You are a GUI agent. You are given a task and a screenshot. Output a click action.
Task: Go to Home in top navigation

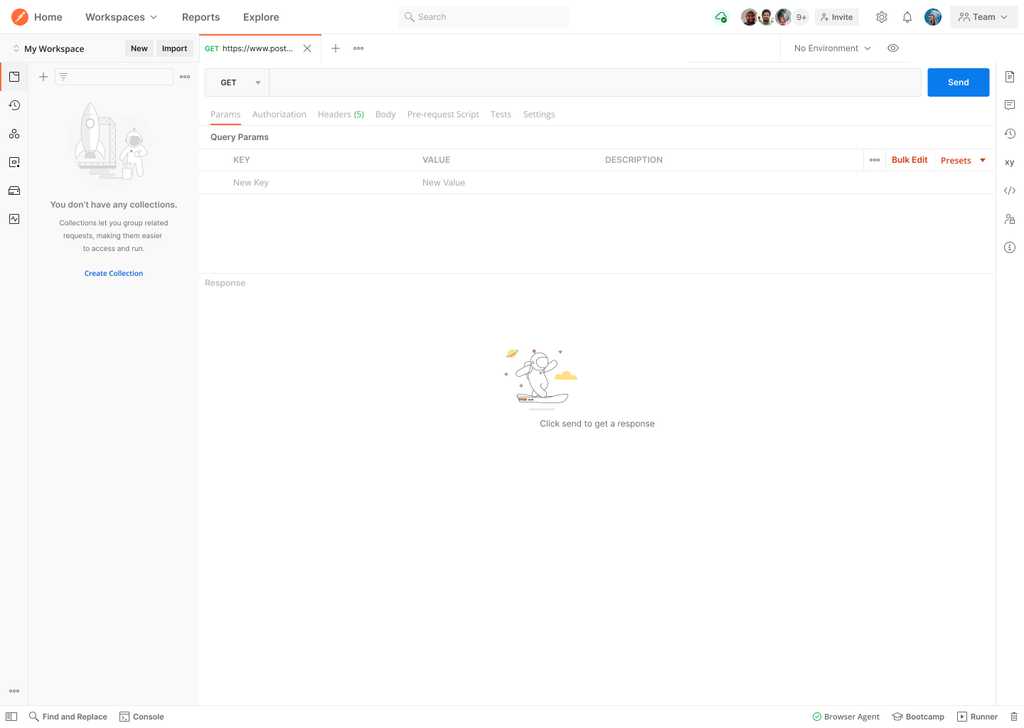(x=48, y=17)
